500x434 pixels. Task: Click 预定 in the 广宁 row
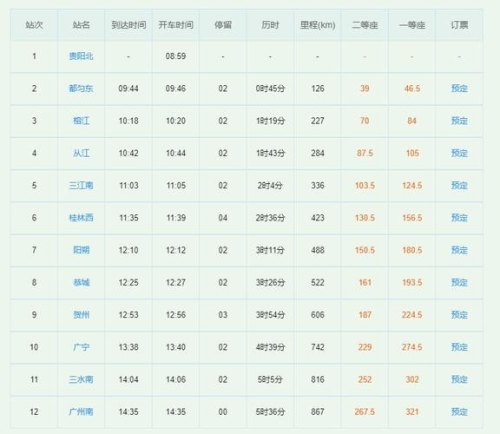(x=459, y=347)
